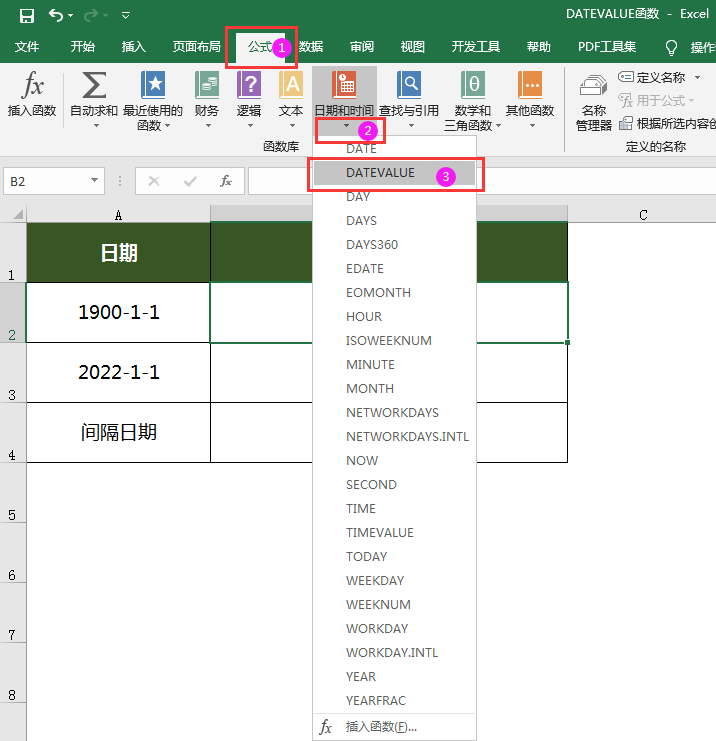Image resolution: width=716 pixels, height=741 pixels.
Task: Switch to the 视图 tab
Action: click(x=413, y=46)
